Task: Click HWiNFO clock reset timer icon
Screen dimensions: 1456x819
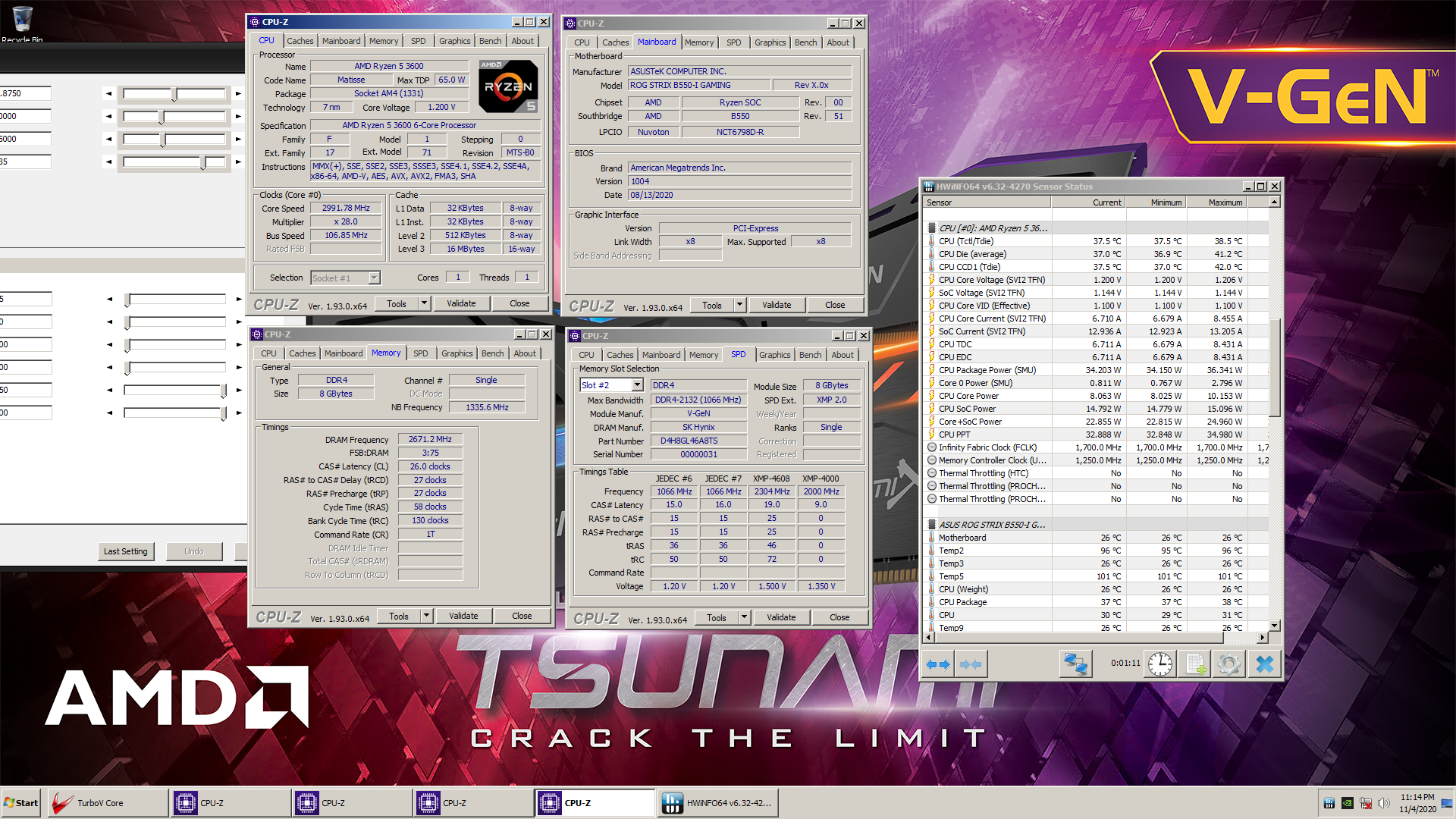Action: (x=1159, y=664)
